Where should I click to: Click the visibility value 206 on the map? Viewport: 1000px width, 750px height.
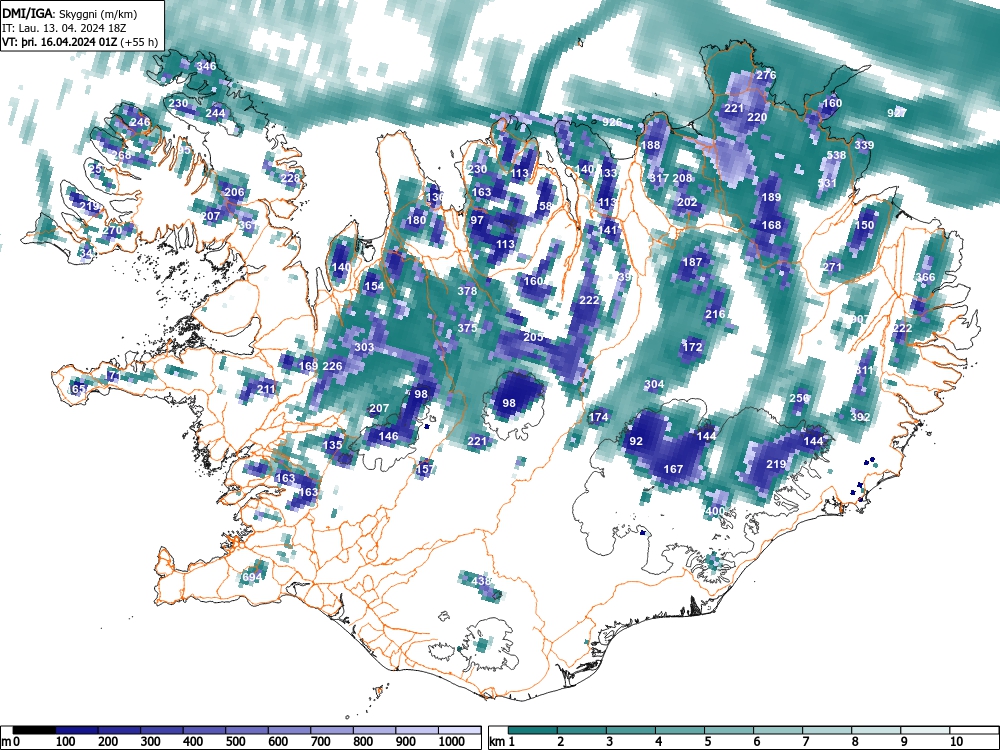click(x=234, y=192)
